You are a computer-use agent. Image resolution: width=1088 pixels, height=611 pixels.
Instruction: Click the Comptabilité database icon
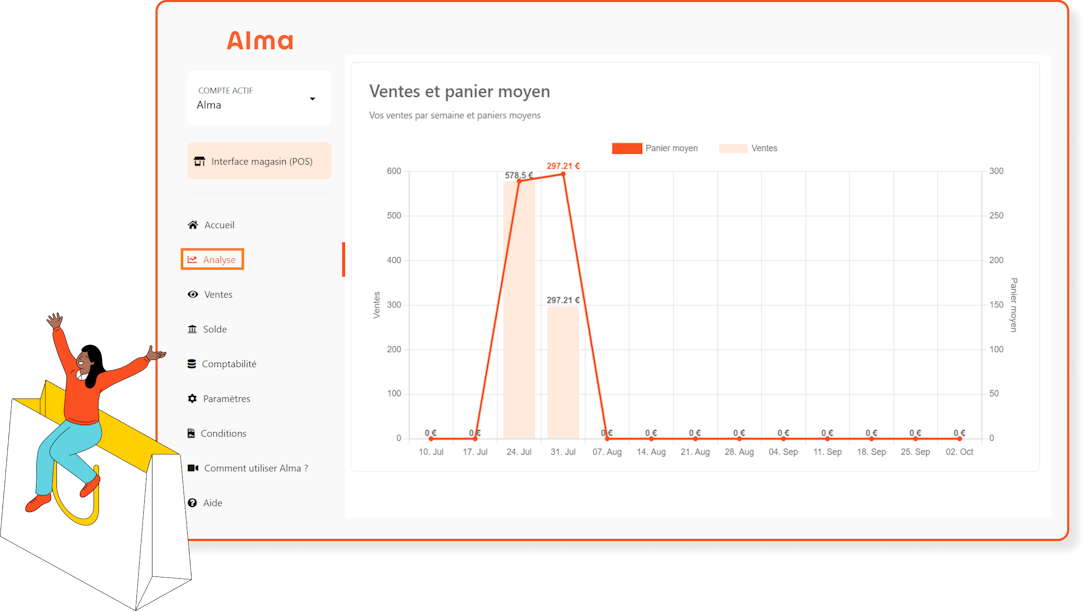(192, 363)
